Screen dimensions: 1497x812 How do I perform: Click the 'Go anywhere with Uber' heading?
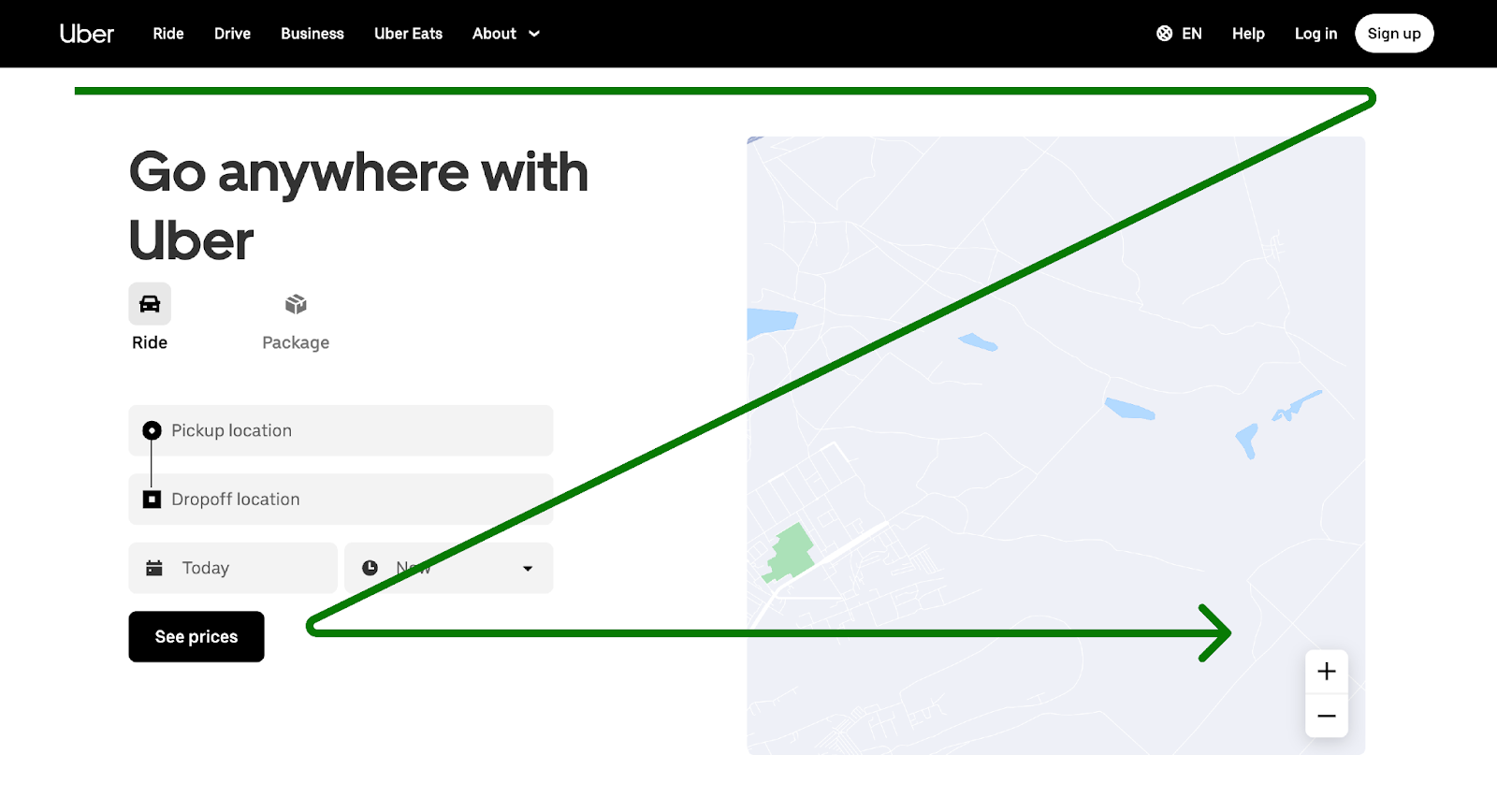(x=358, y=206)
